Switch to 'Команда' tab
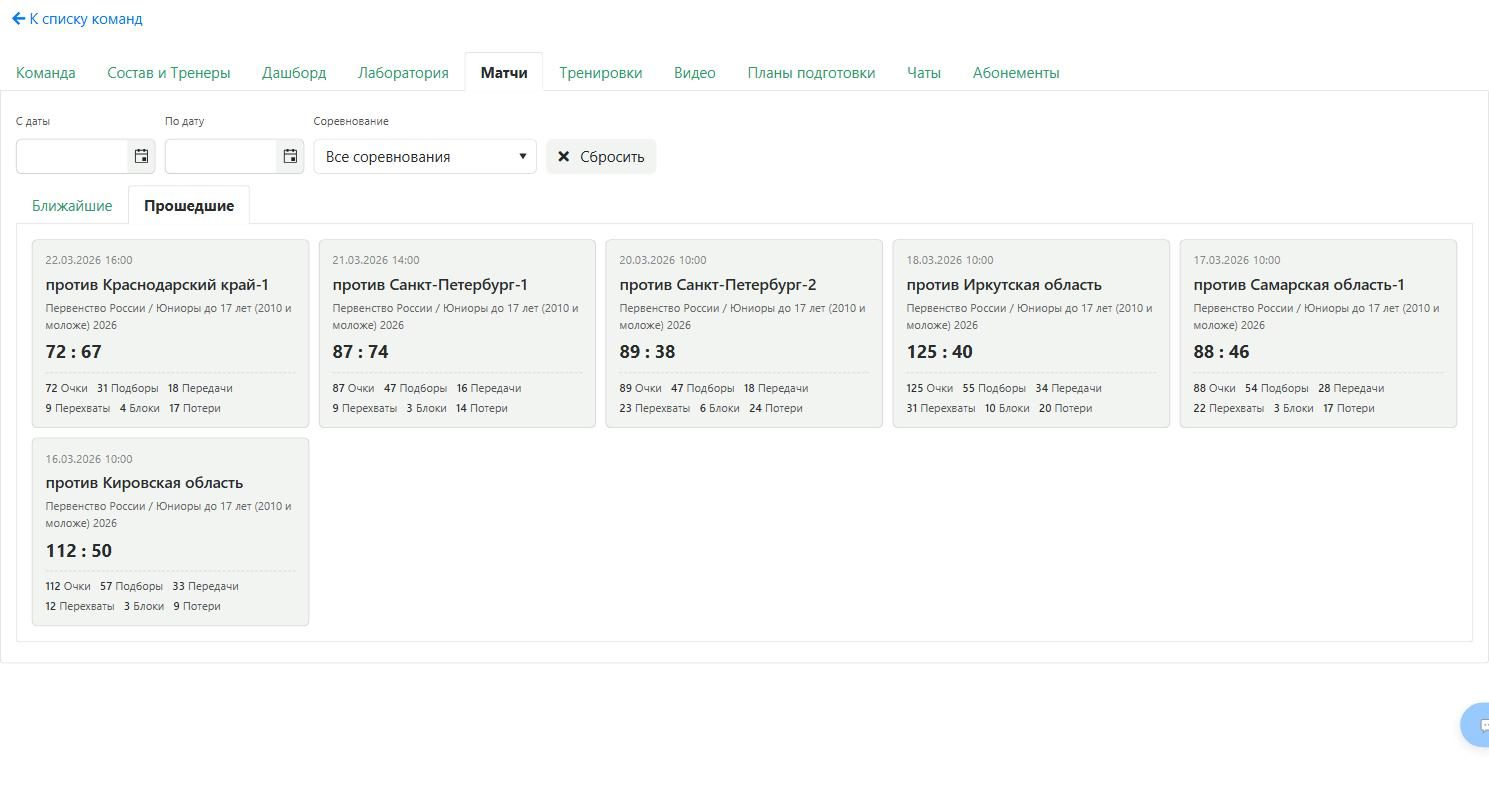This screenshot has height=812, width=1489. tap(46, 72)
